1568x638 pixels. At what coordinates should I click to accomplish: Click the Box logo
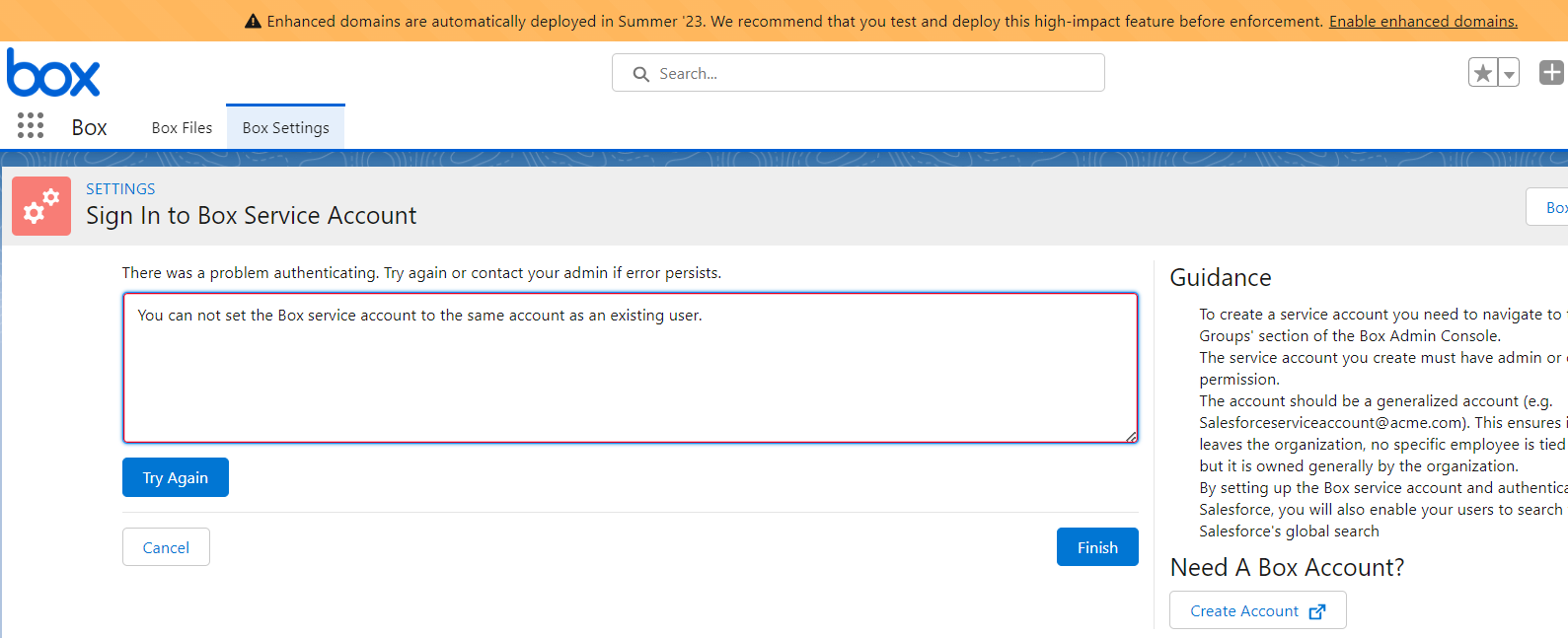(x=53, y=73)
